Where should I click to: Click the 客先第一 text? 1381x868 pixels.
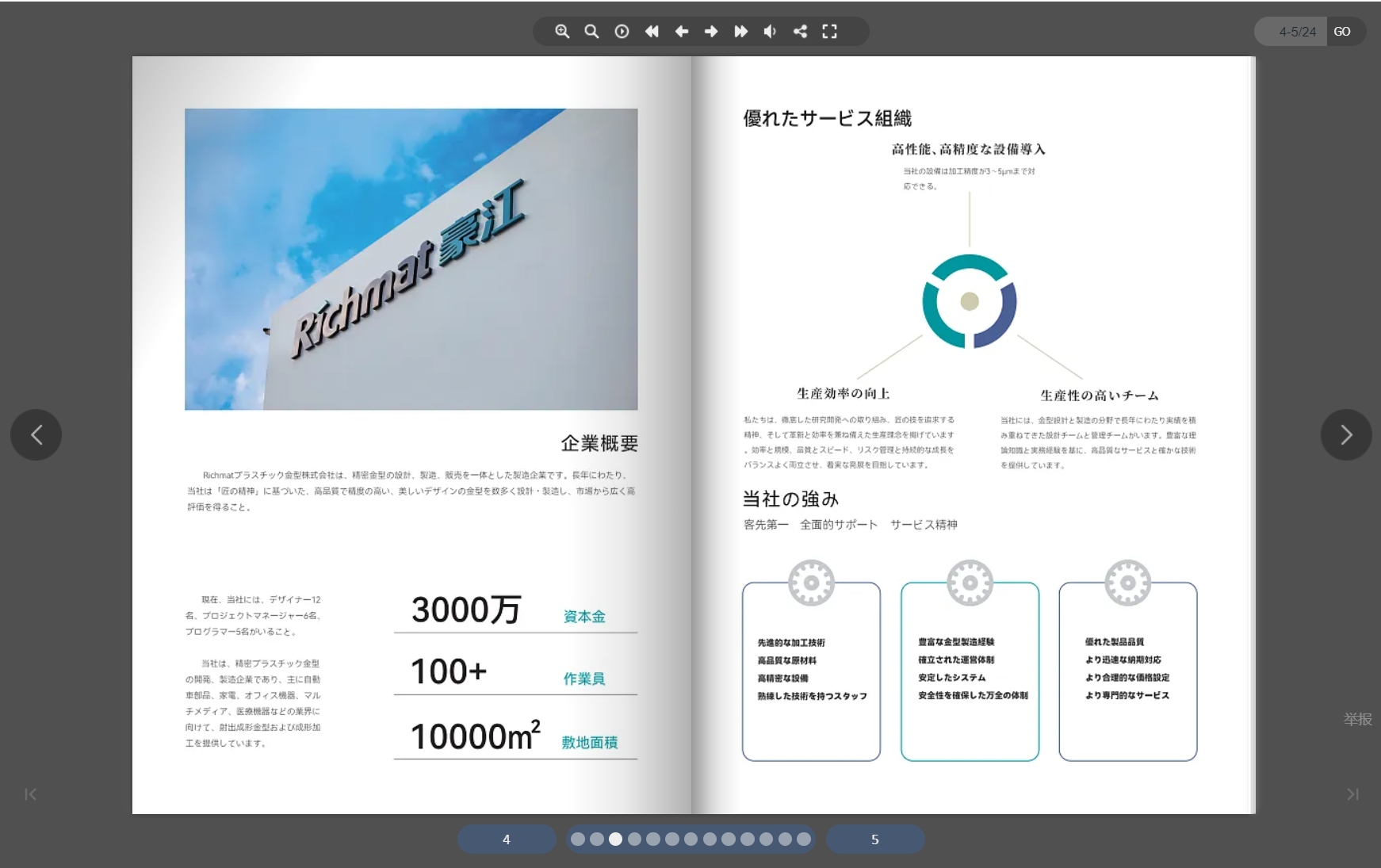pos(766,525)
